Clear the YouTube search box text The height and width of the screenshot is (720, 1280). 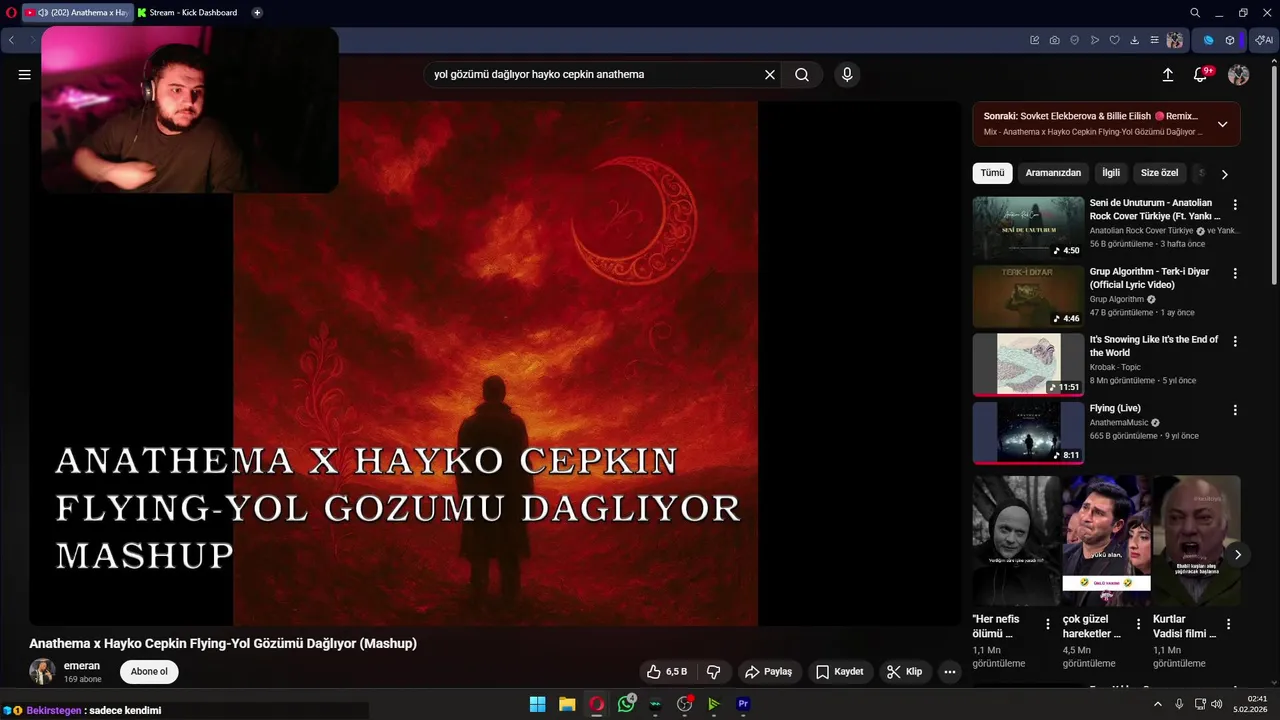[x=770, y=75]
